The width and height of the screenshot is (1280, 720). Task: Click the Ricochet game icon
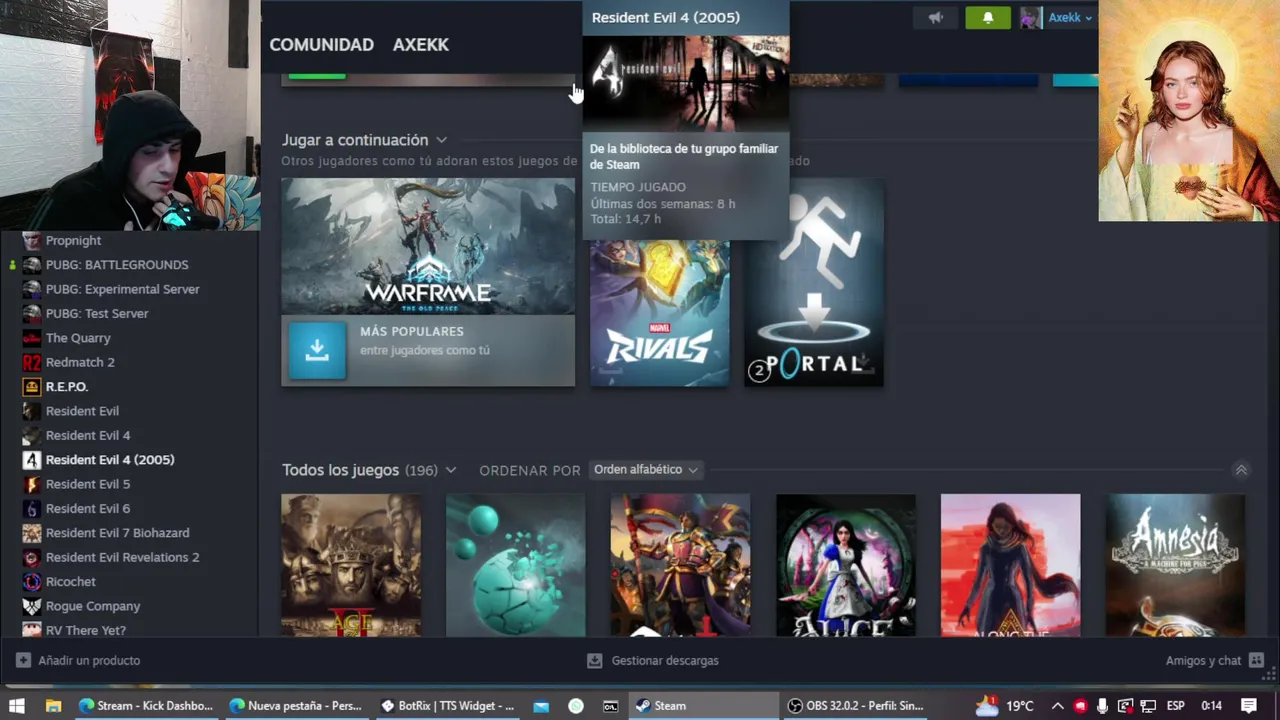pos(32,582)
